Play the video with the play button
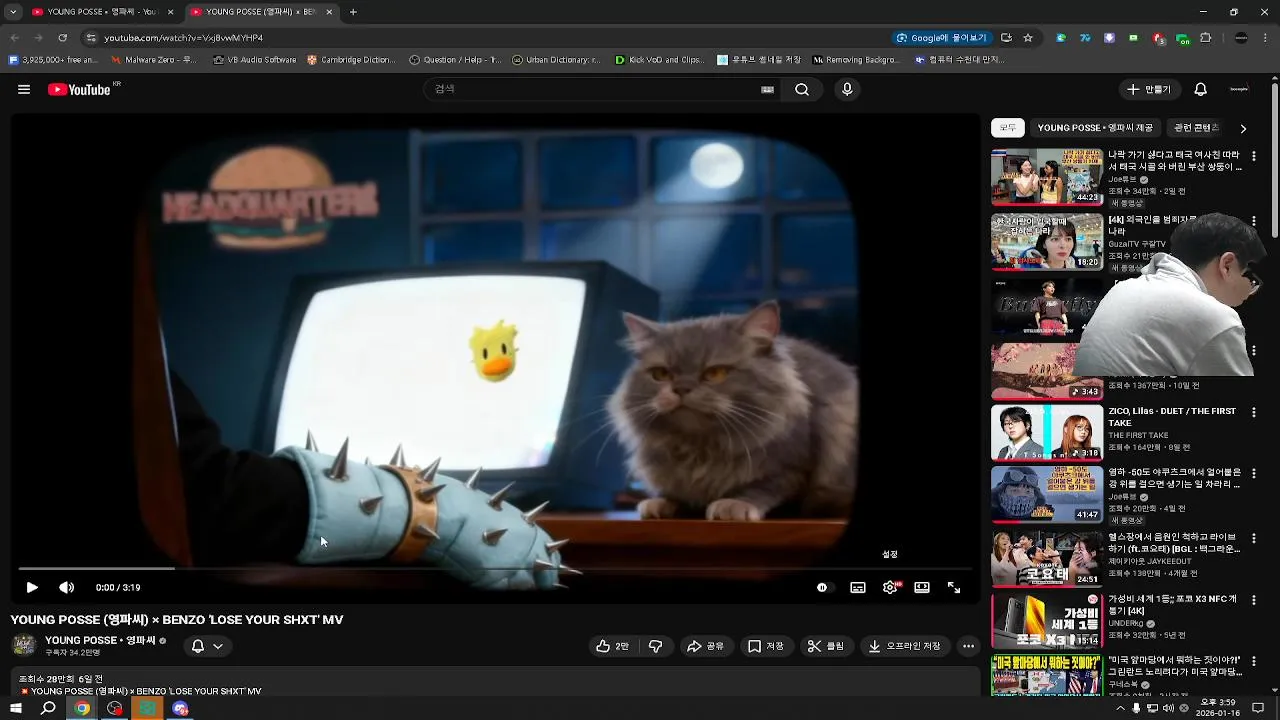 click(x=32, y=588)
